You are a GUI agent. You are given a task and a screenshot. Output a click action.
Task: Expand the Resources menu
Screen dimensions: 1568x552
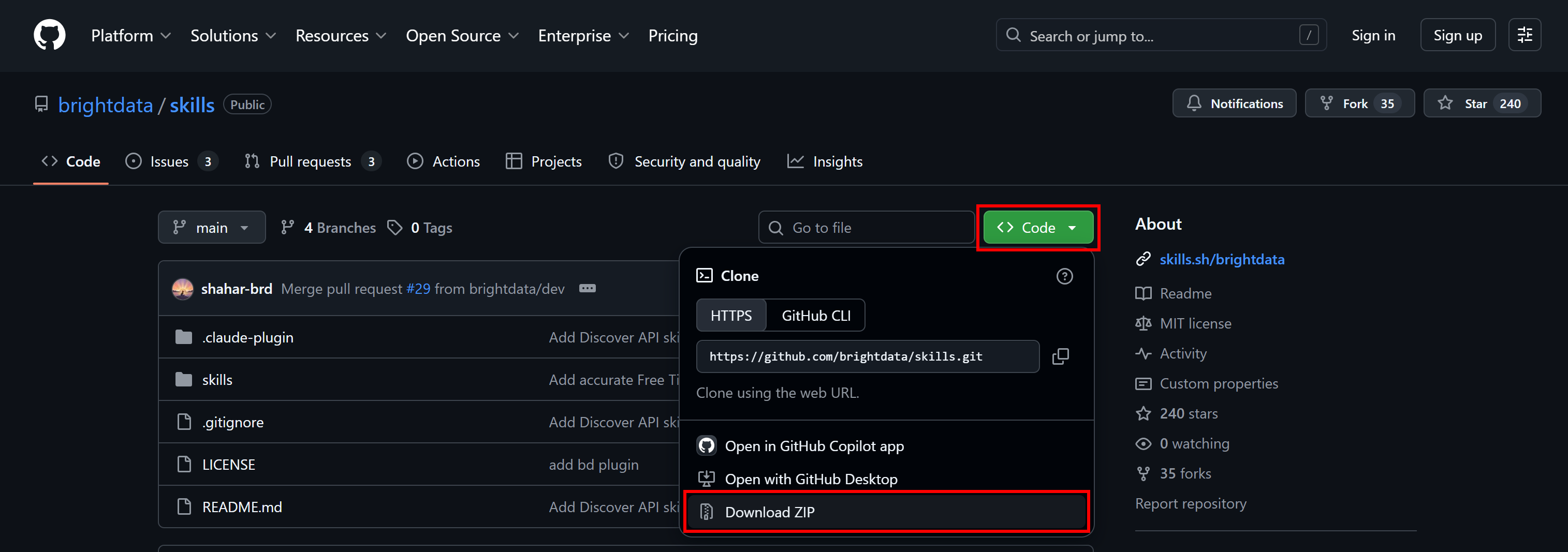pyautogui.click(x=341, y=35)
